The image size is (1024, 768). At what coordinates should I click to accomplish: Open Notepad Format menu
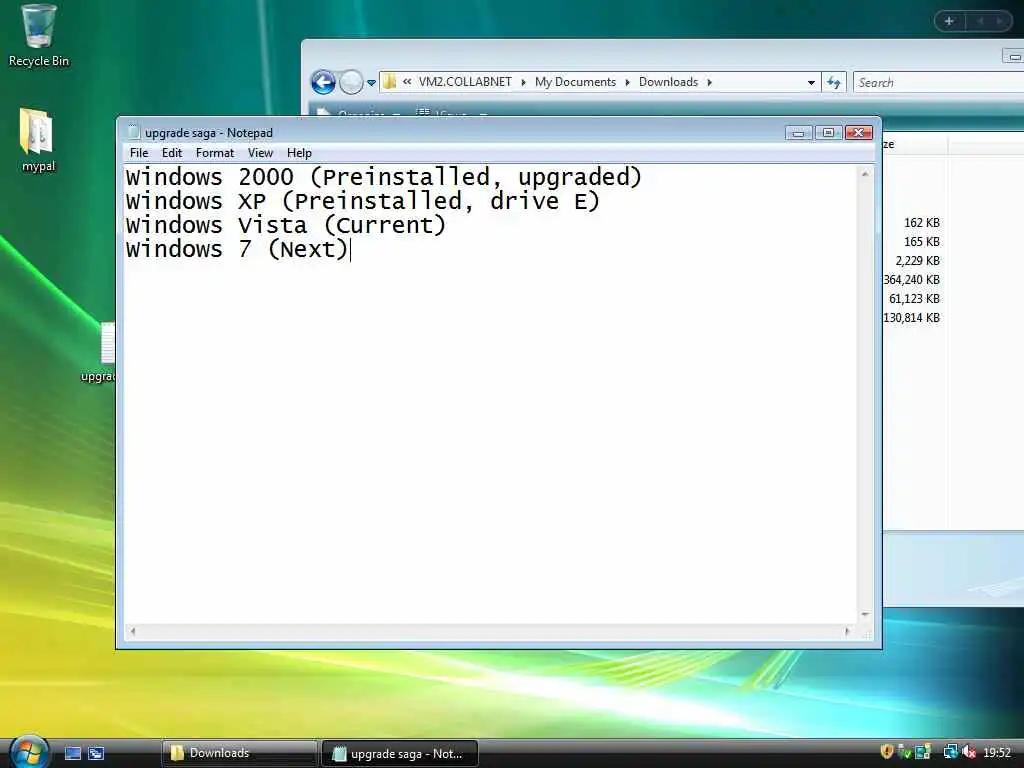coord(215,153)
